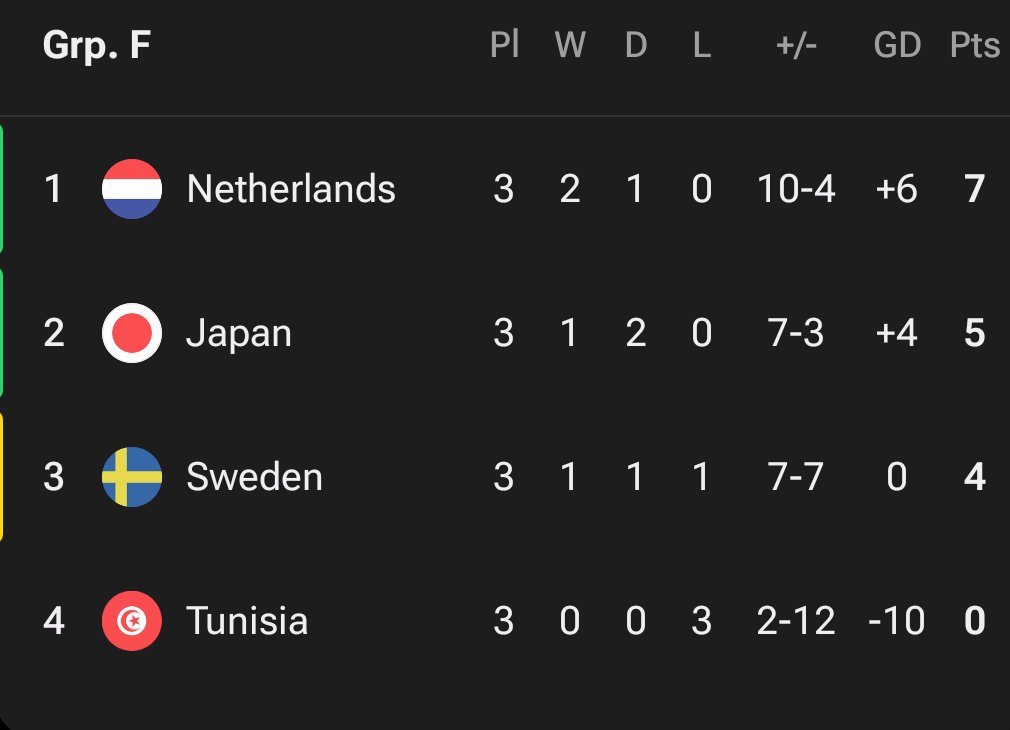The width and height of the screenshot is (1010, 730).
Task: Click the GD column header
Action: tap(897, 45)
